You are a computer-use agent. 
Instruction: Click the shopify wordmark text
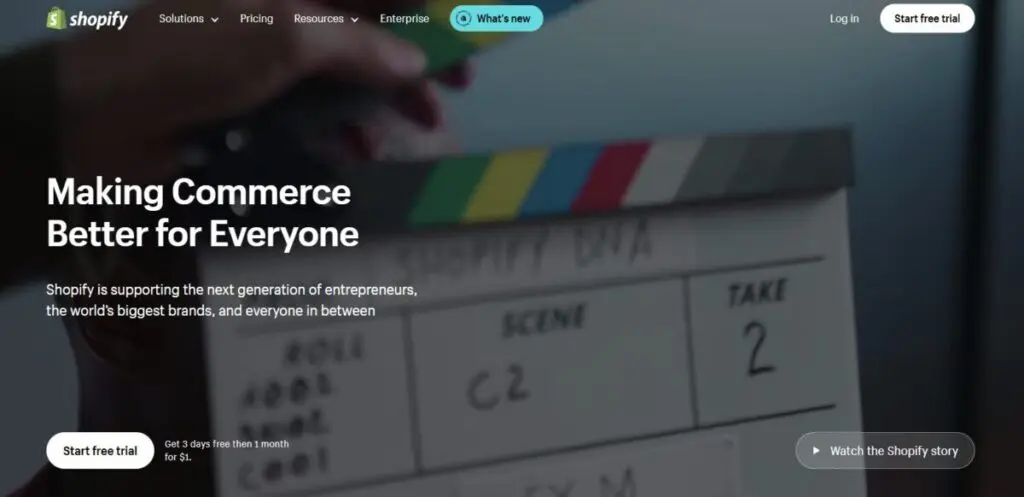click(99, 20)
